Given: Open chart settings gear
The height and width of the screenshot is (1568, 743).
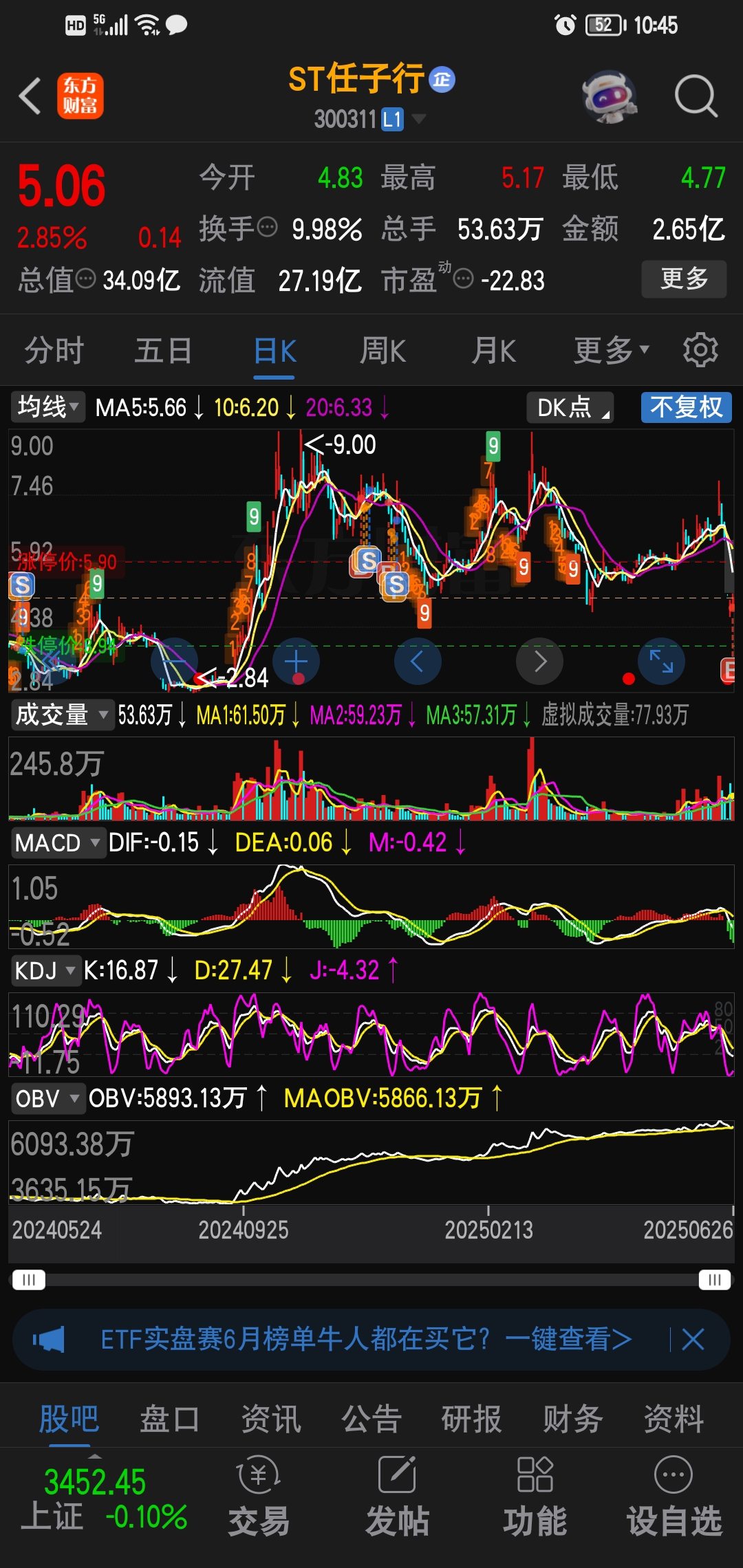Looking at the screenshot, I should 700,350.
